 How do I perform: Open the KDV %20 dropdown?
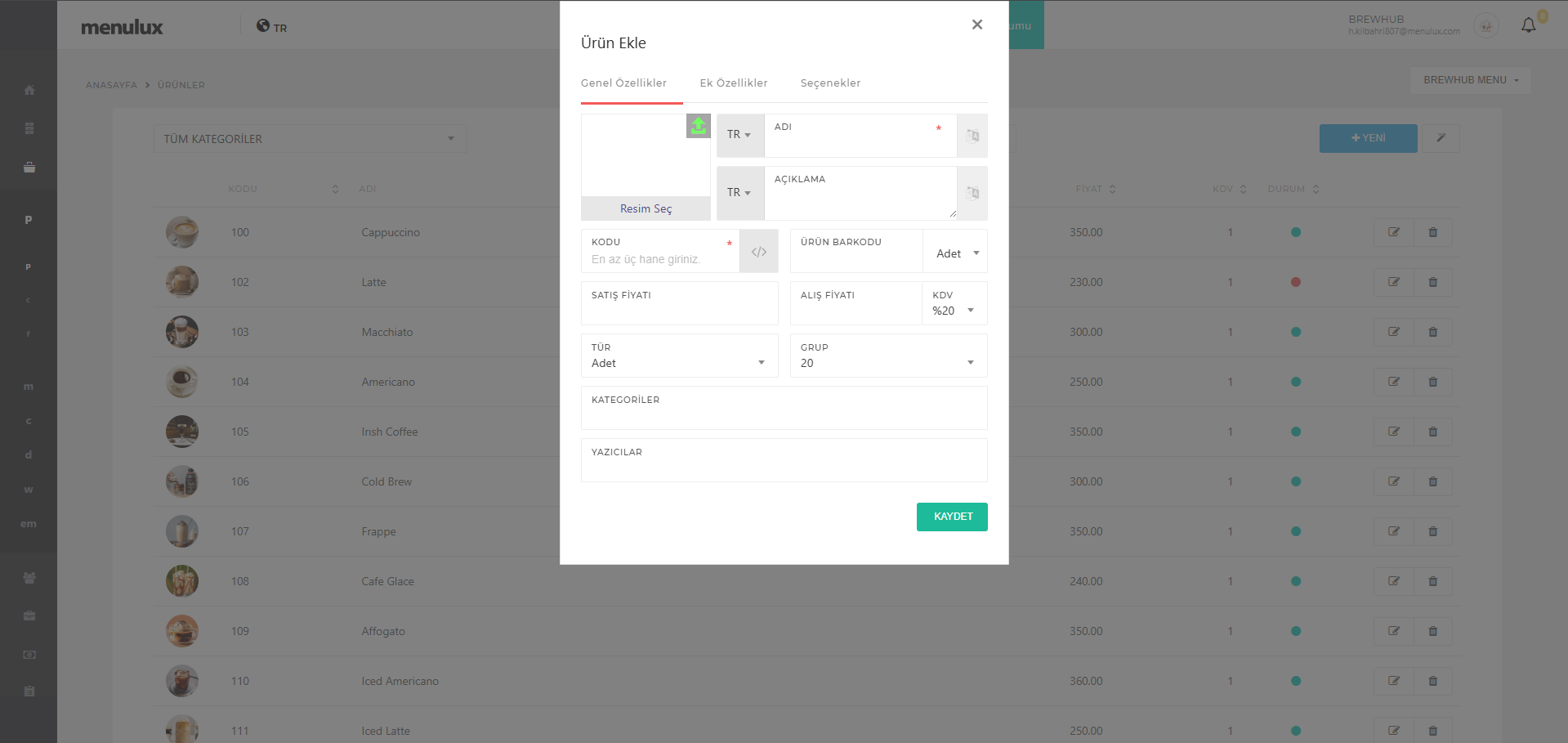(954, 311)
